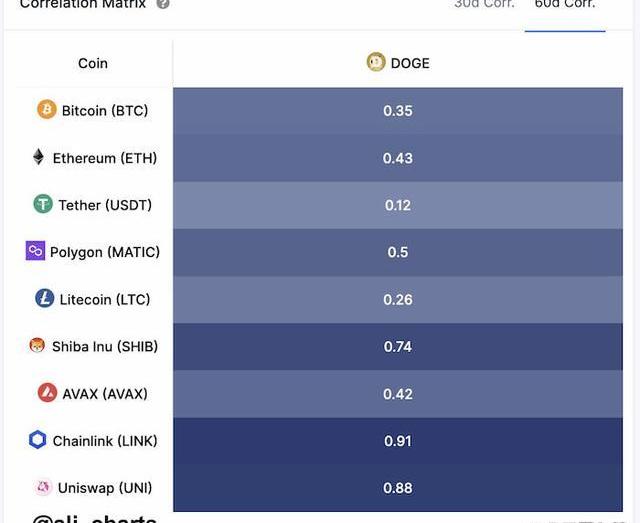Click the Ethereum diamond icon
This screenshot has width=640, height=523.
point(38,157)
